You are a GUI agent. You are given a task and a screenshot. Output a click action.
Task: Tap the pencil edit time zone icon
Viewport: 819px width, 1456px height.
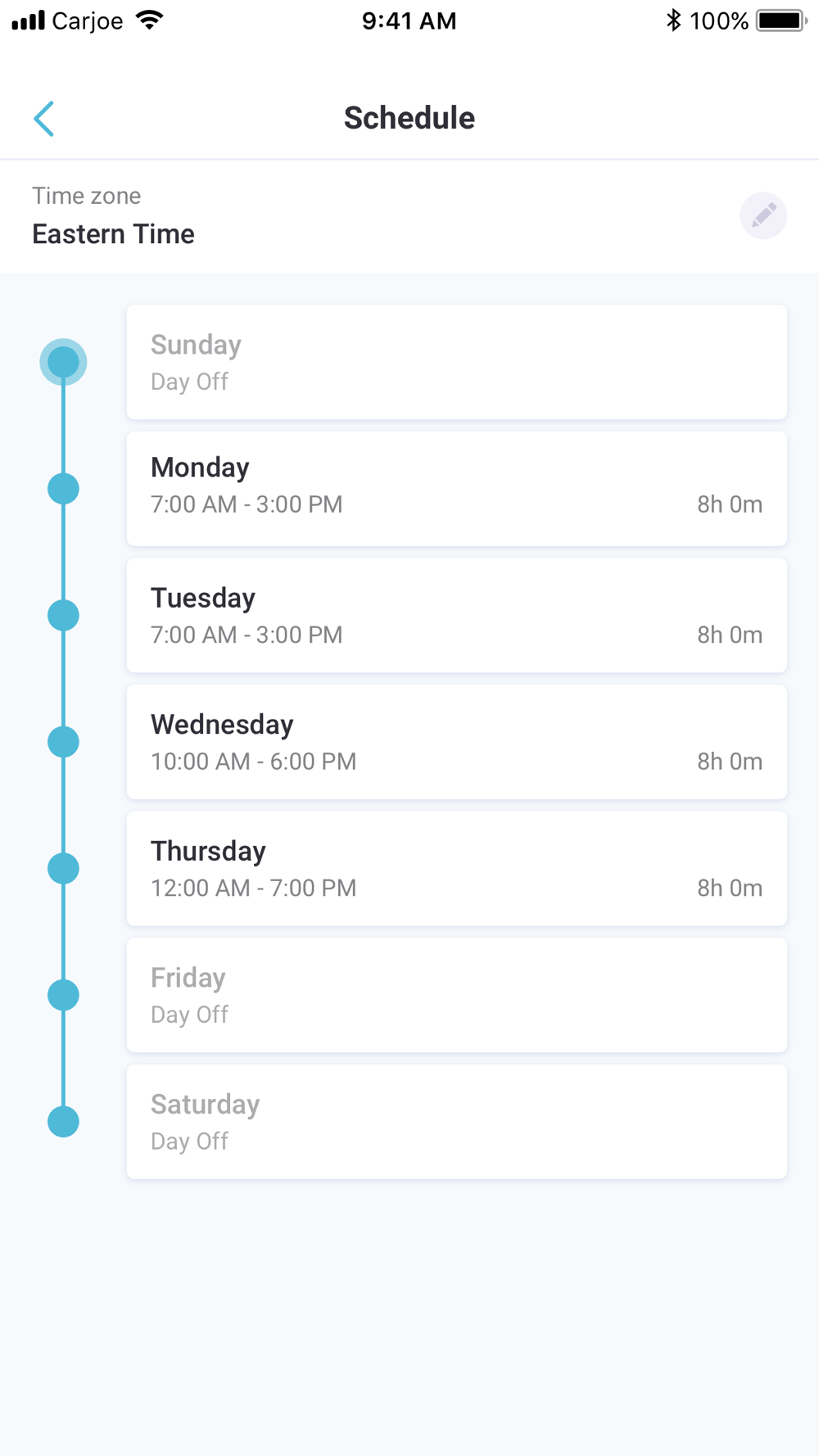(763, 216)
